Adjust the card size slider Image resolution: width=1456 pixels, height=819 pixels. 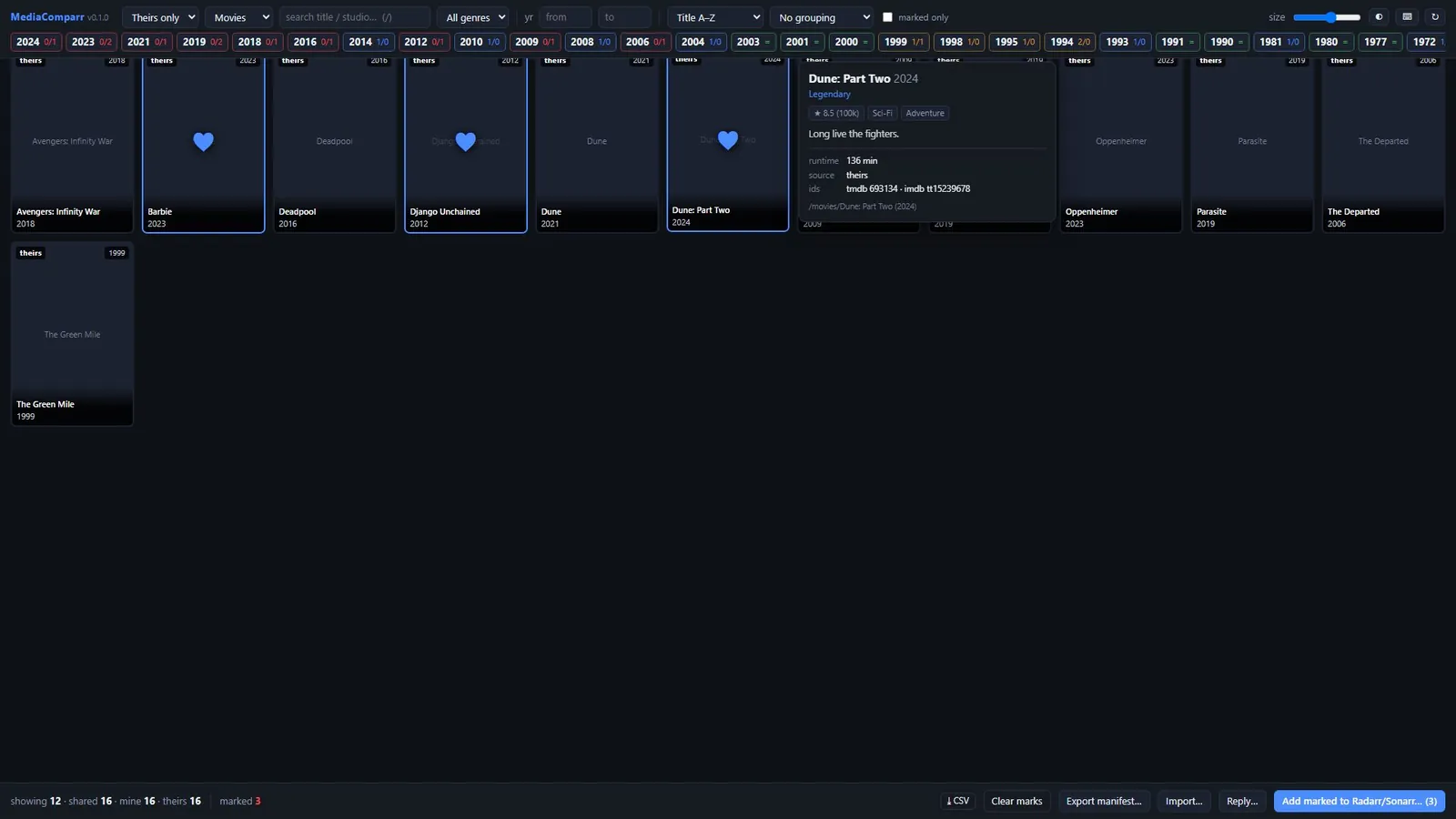1327,17
